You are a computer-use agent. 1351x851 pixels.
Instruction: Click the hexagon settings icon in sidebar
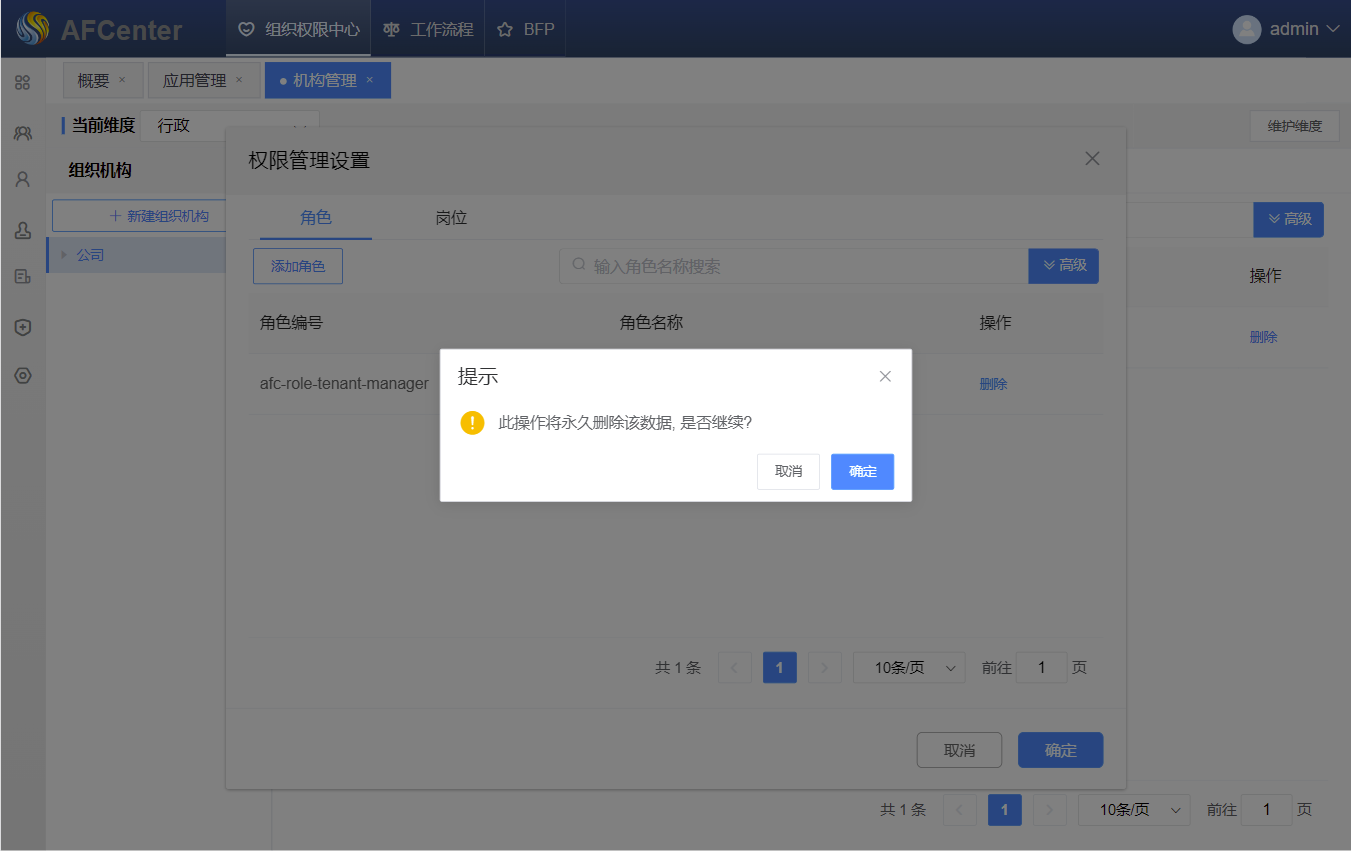pyautogui.click(x=22, y=376)
